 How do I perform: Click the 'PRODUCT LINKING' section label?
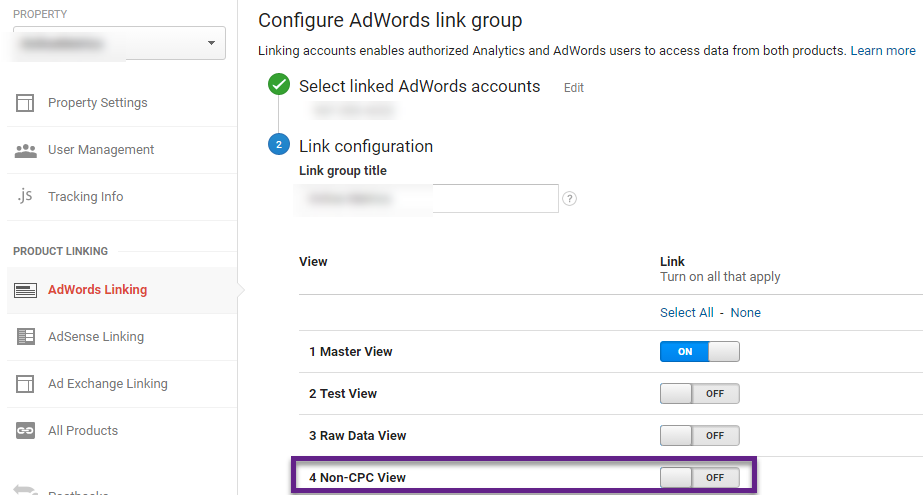(61, 251)
